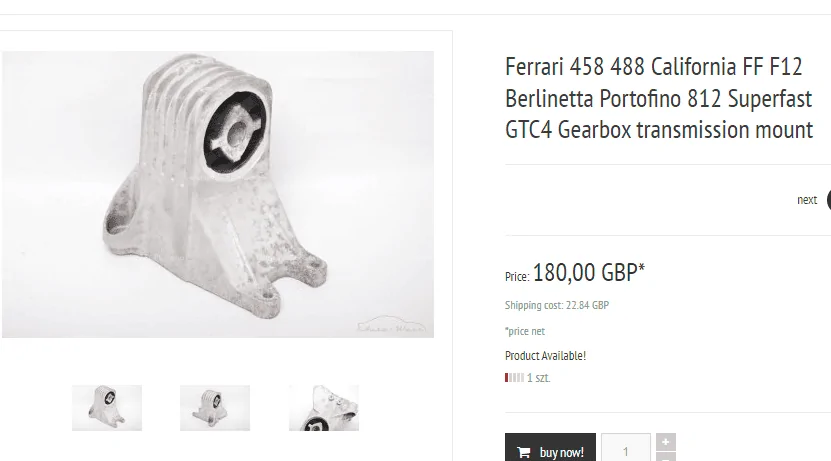
Task: Click the dark next-product arrow circle
Action: 829,200
